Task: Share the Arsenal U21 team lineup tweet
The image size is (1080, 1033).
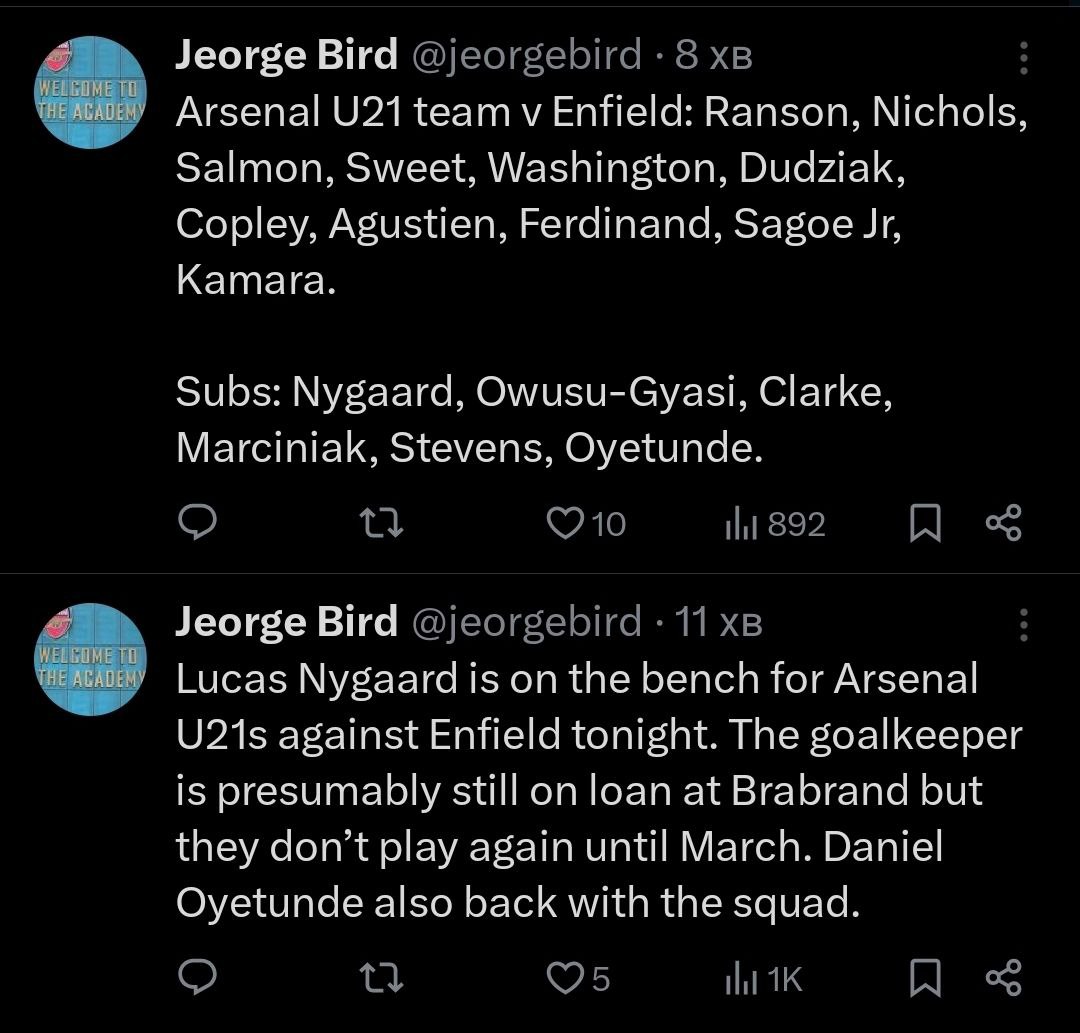Action: (1003, 523)
